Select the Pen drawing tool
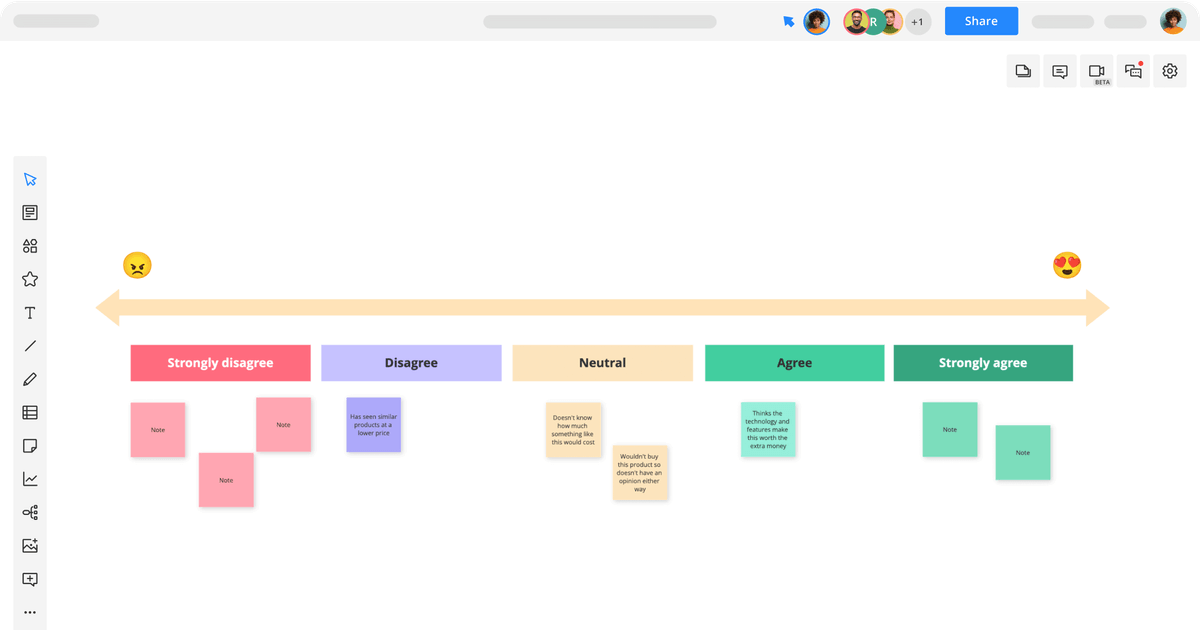Viewport: 1200px width, 630px height. click(x=30, y=379)
